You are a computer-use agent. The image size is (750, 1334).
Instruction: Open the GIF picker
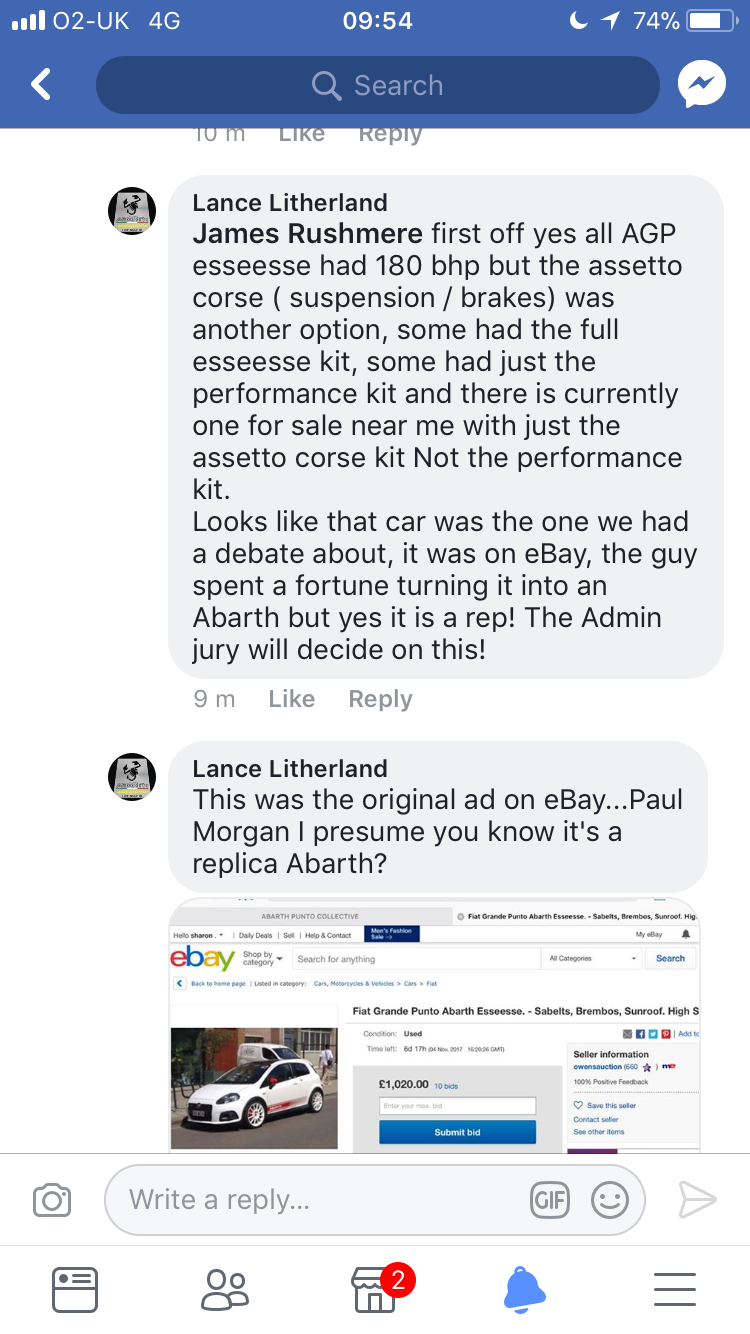550,1199
